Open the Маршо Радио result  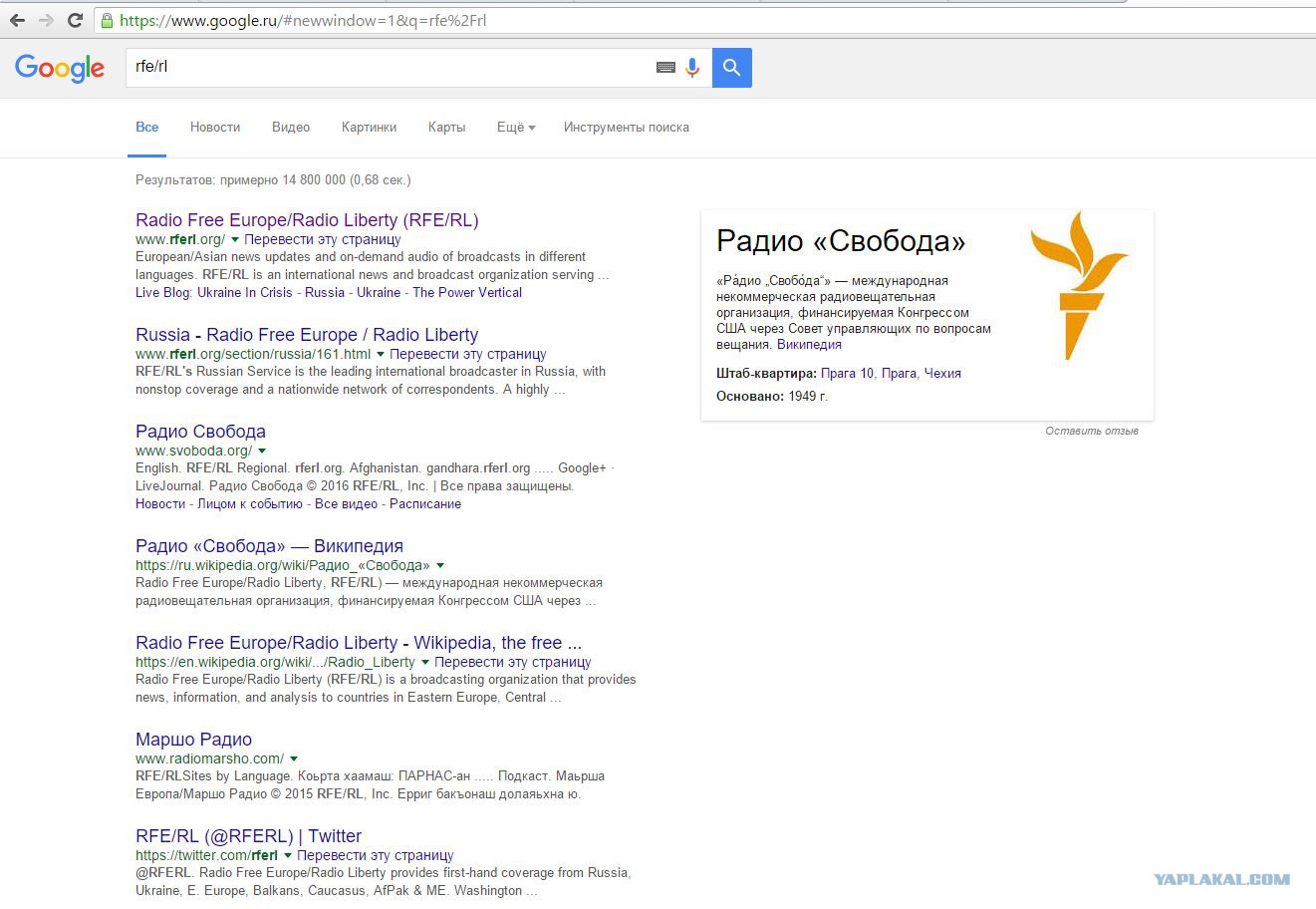(x=193, y=740)
